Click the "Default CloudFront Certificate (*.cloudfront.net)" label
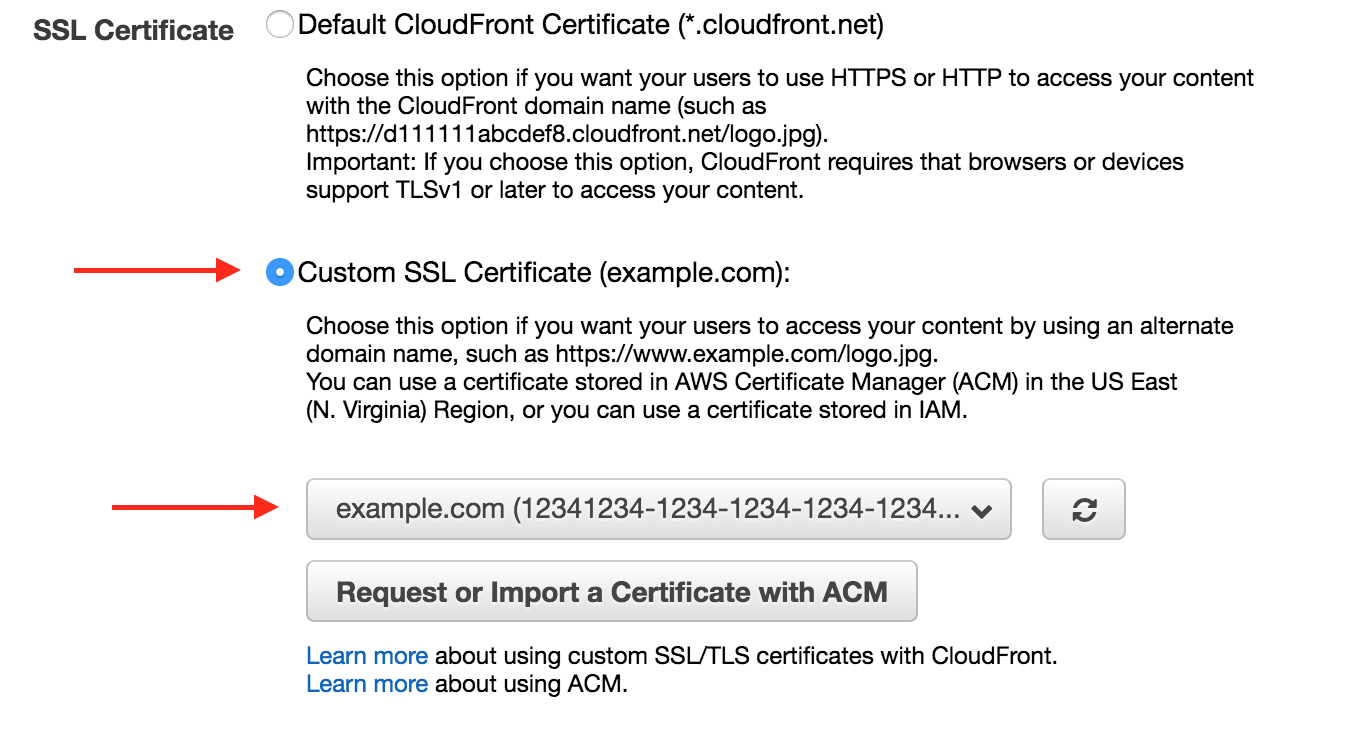Image resolution: width=1356 pixels, height=748 pixels. pyautogui.click(x=590, y=25)
